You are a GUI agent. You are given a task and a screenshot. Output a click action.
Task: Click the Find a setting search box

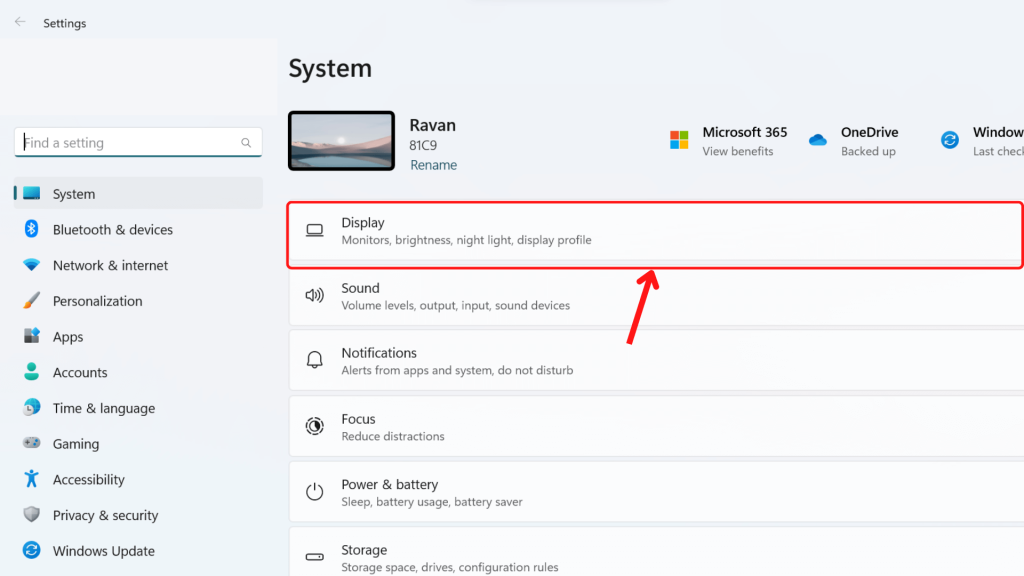[x=138, y=142]
